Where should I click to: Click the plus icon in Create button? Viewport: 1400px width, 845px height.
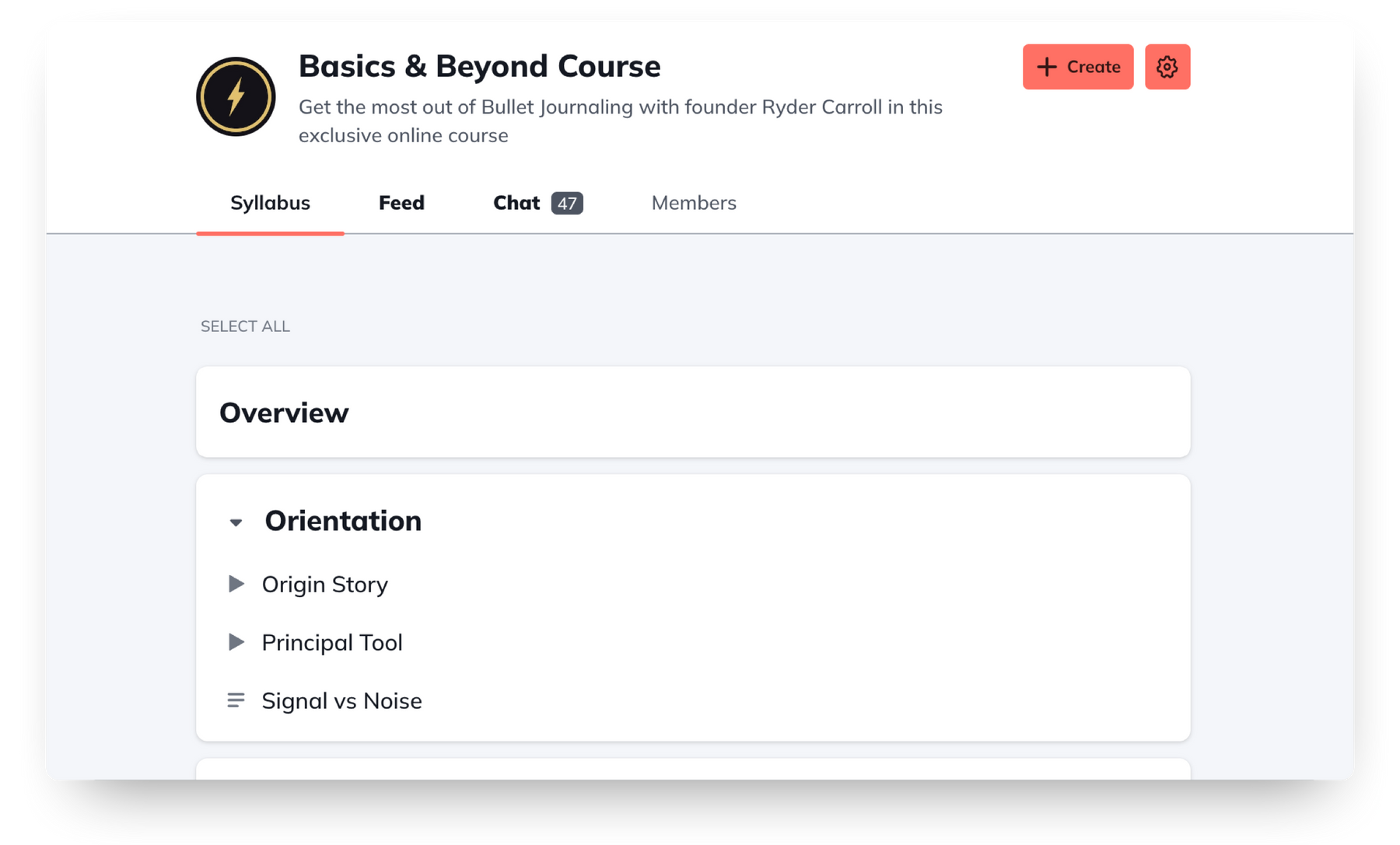(x=1047, y=67)
